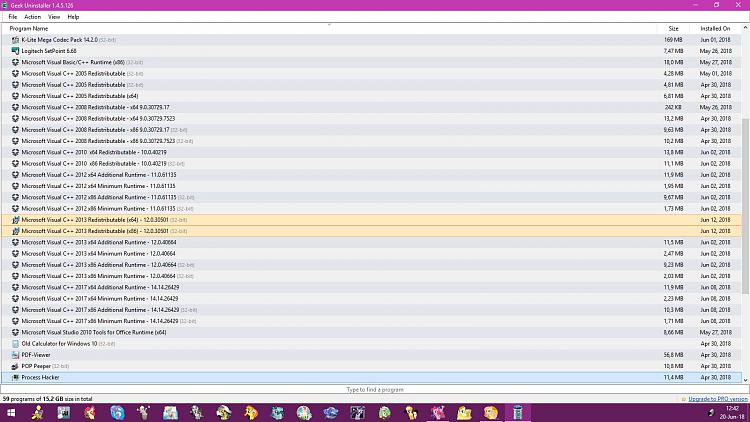Screen dimensions: 750x422
Task: Select Visual C++ 2013 x86 Minimum Runtime name
Action: (98, 276)
